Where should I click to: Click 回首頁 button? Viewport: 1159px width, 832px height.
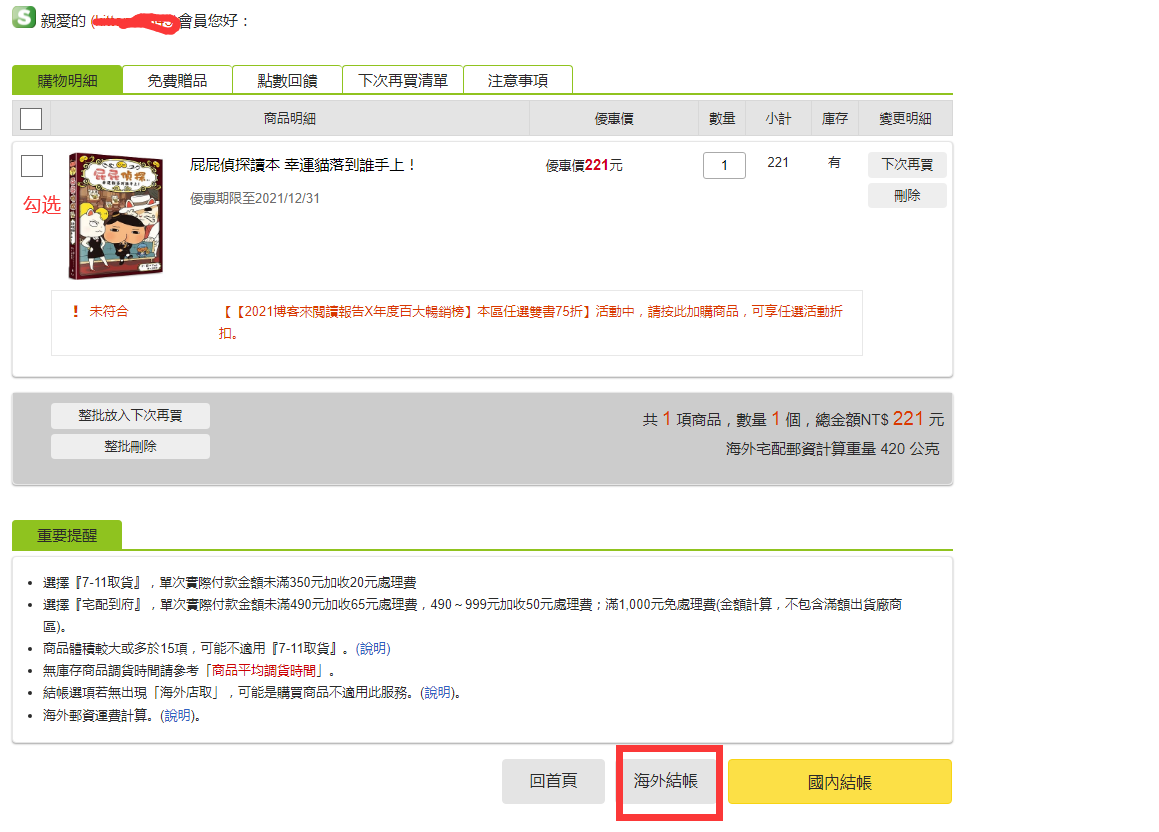pos(553,781)
